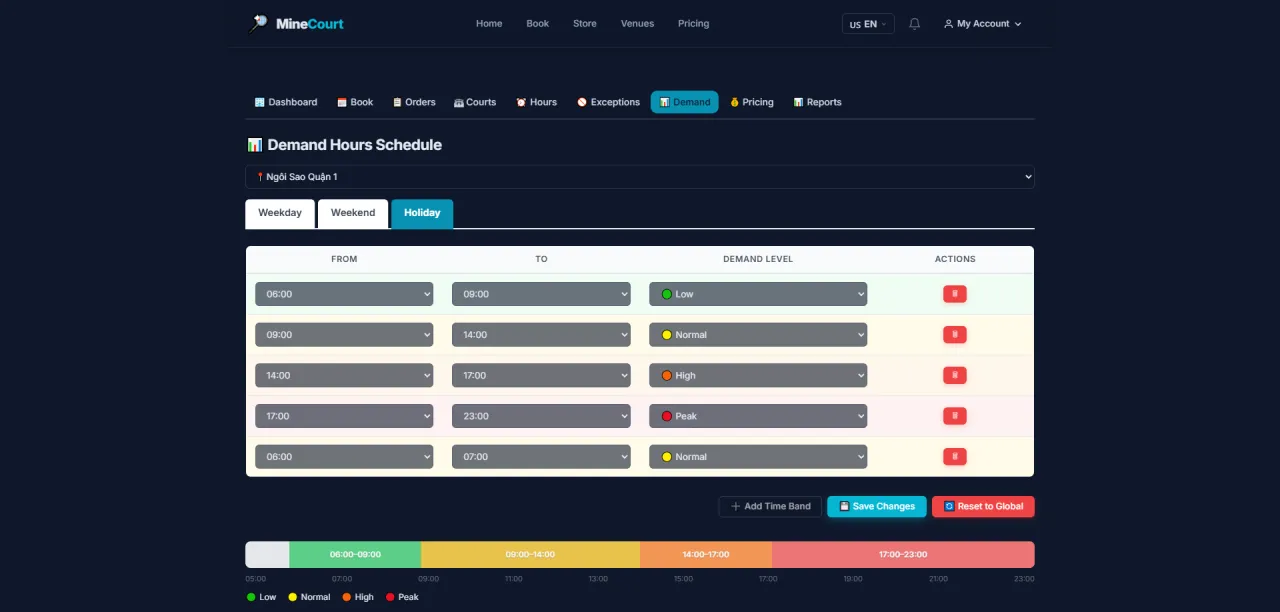
Task: Open the To time 07:00 dropdown
Action: click(x=541, y=457)
